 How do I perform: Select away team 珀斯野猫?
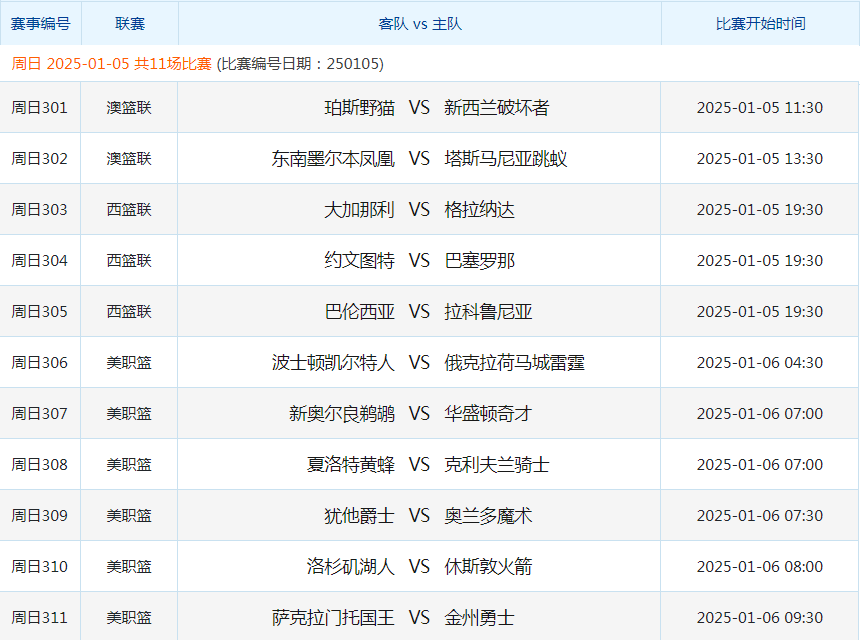[359, 107]
